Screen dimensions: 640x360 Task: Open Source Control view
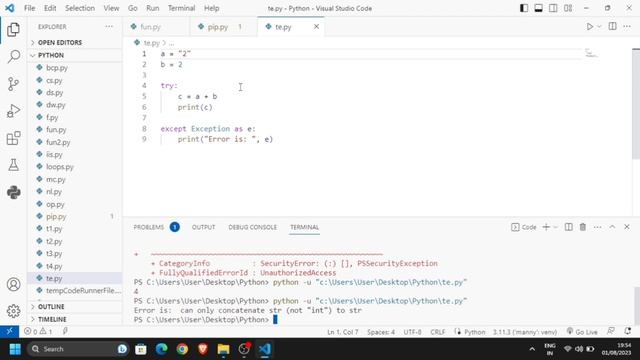[x=13, y=84]
